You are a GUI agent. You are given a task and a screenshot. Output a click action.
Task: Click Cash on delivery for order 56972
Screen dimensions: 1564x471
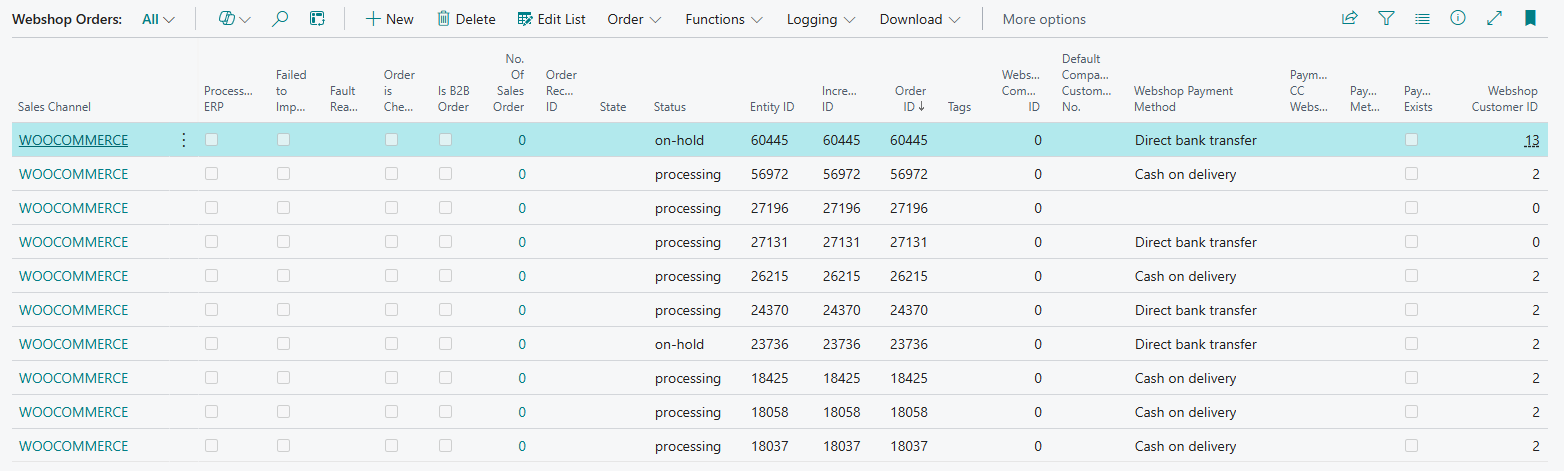(1186, 175)
